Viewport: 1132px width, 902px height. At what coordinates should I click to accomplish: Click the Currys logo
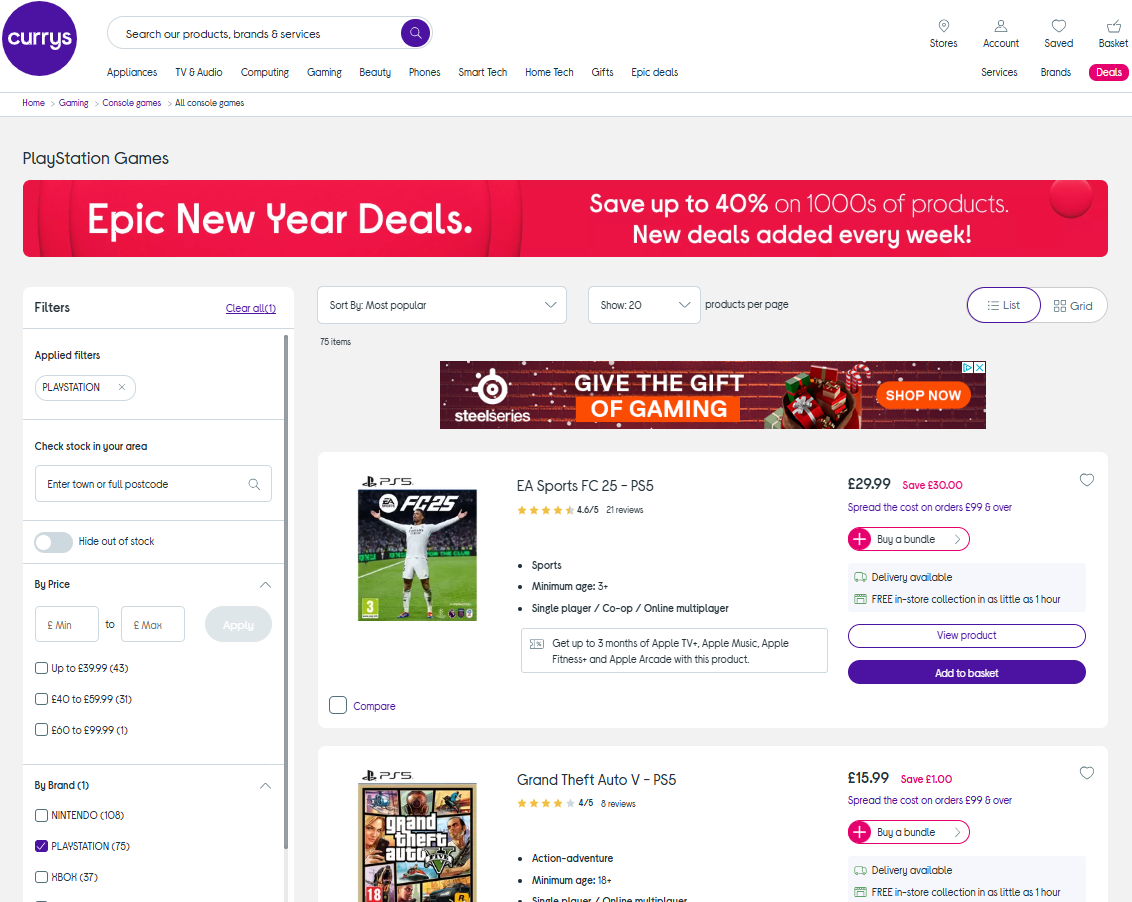[39, 39]
